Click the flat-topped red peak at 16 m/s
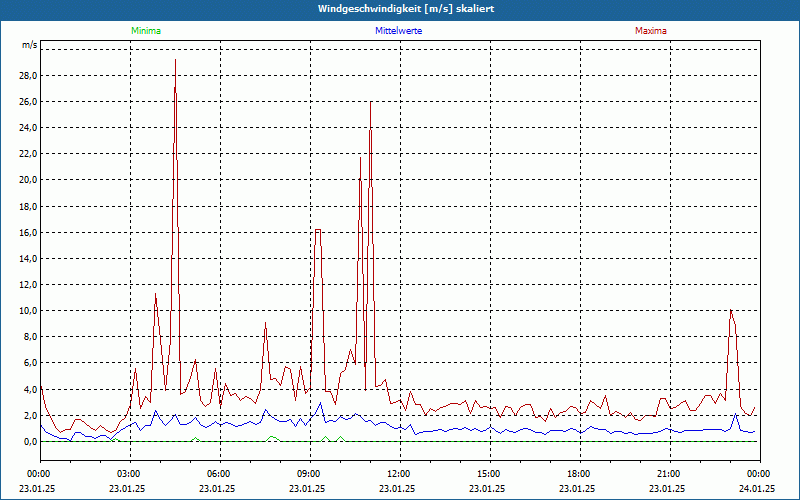 tap(318, 230)
